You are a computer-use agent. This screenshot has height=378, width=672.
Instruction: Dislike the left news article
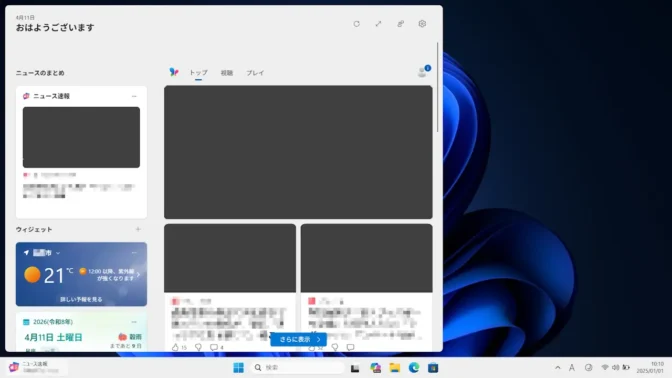tap(198, 348)
